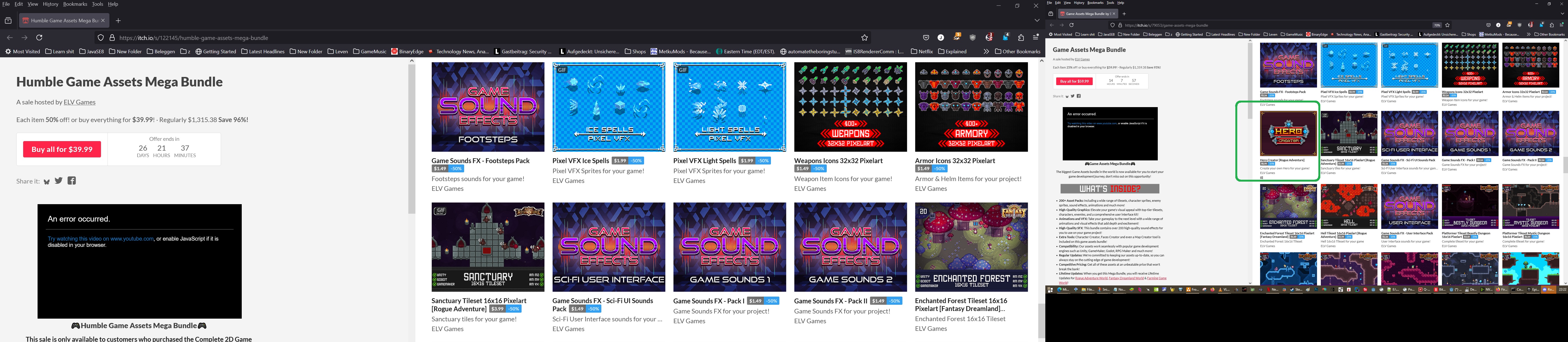Open the Other Bookmarks folder in left window
Image resolution: width=1568 pixels, height=342 pixels.
1018,52
